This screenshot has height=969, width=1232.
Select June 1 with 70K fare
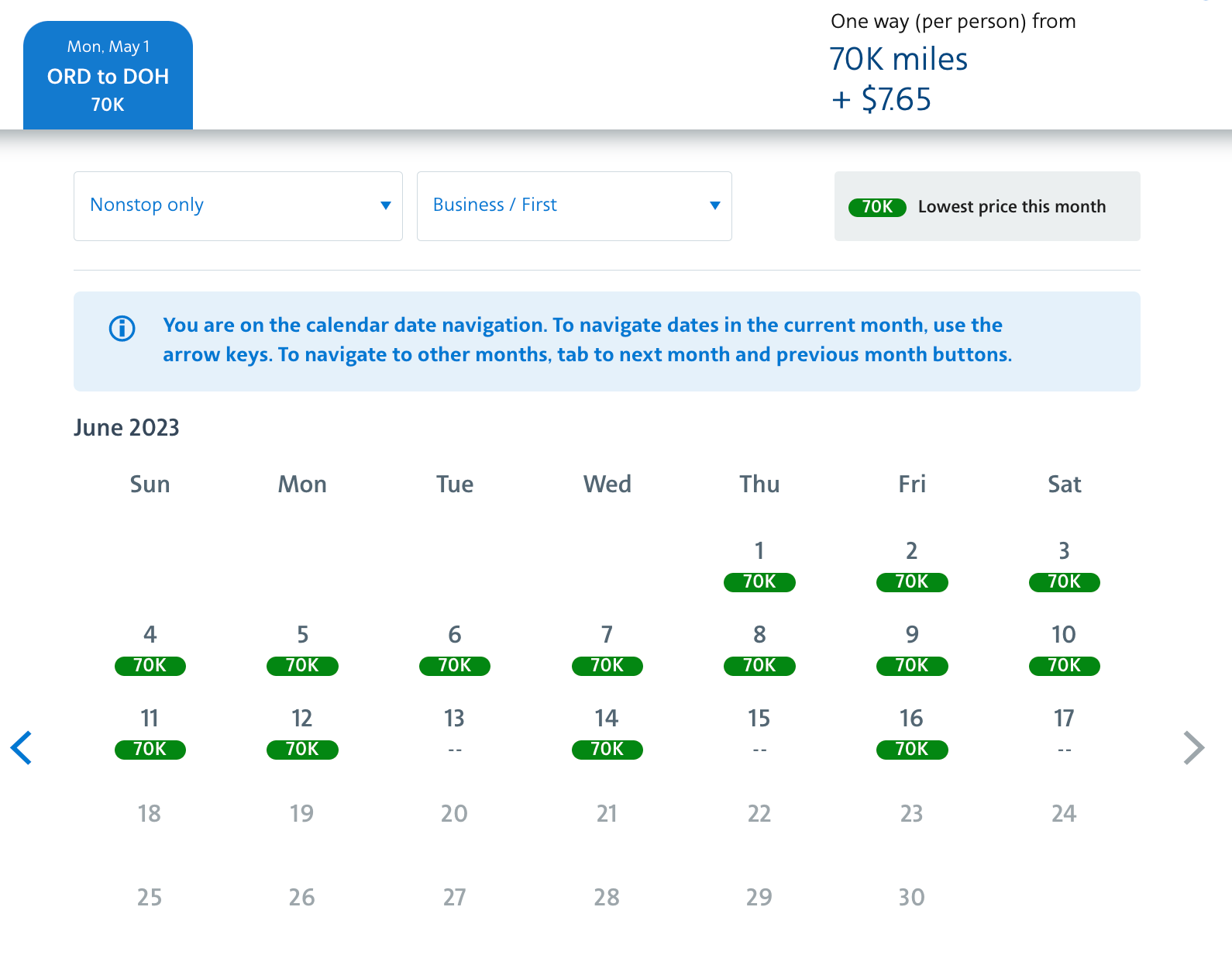[x=759, y=566]
